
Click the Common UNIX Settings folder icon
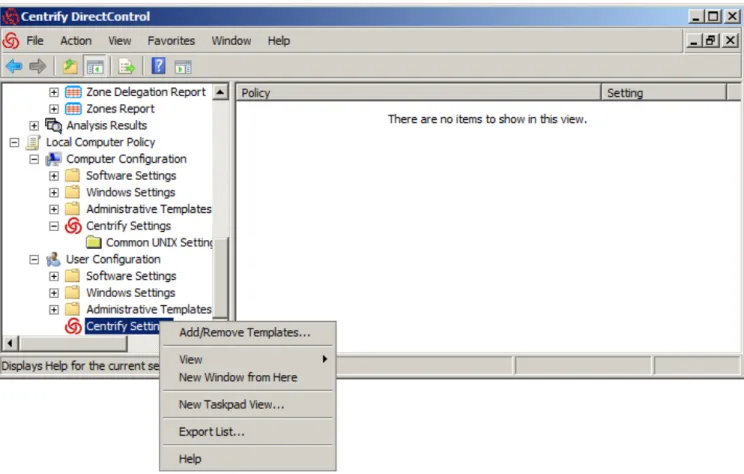pyautogui.click(x=93, y=242)
